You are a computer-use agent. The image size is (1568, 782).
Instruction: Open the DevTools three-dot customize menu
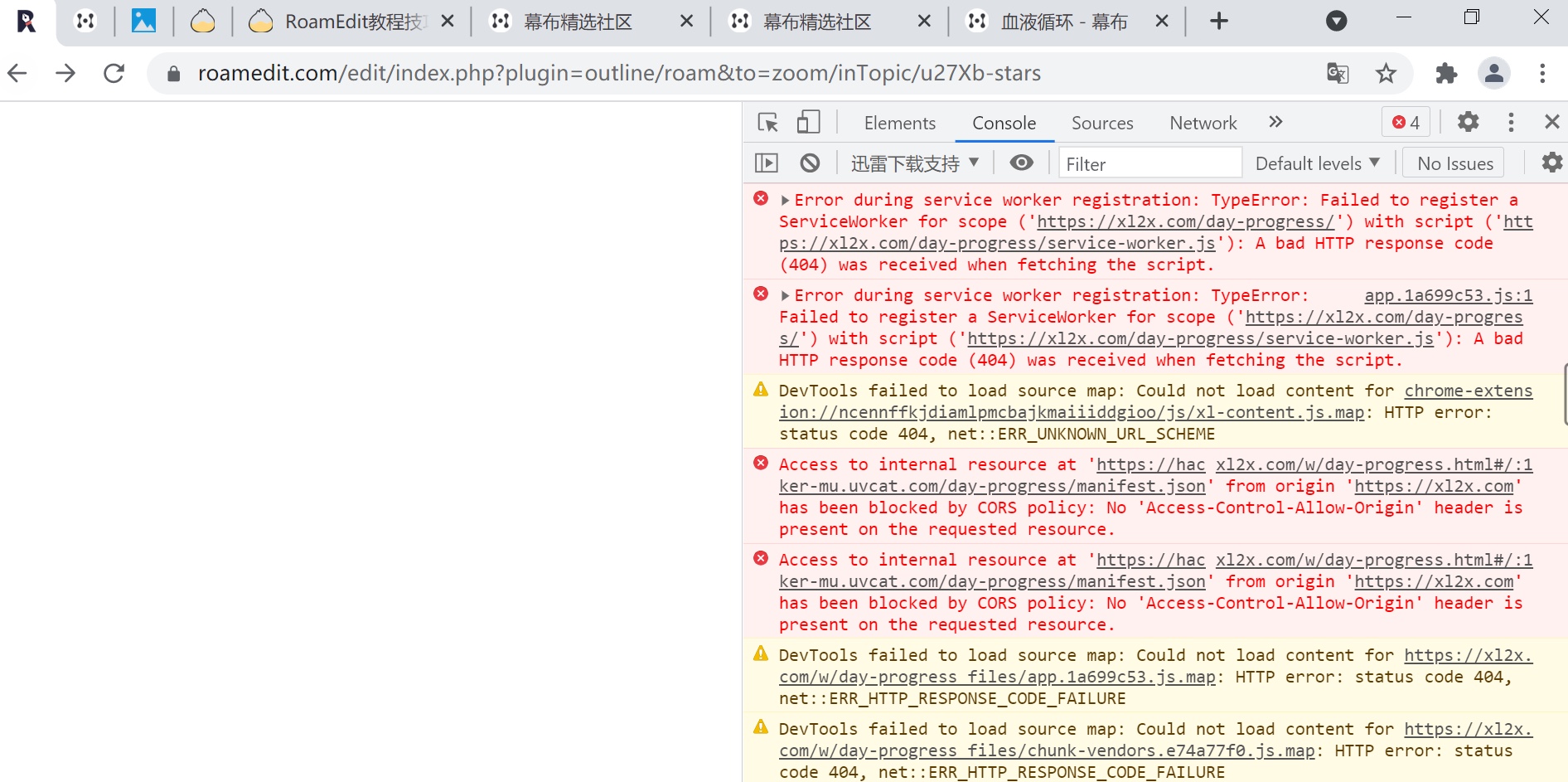1511,123
